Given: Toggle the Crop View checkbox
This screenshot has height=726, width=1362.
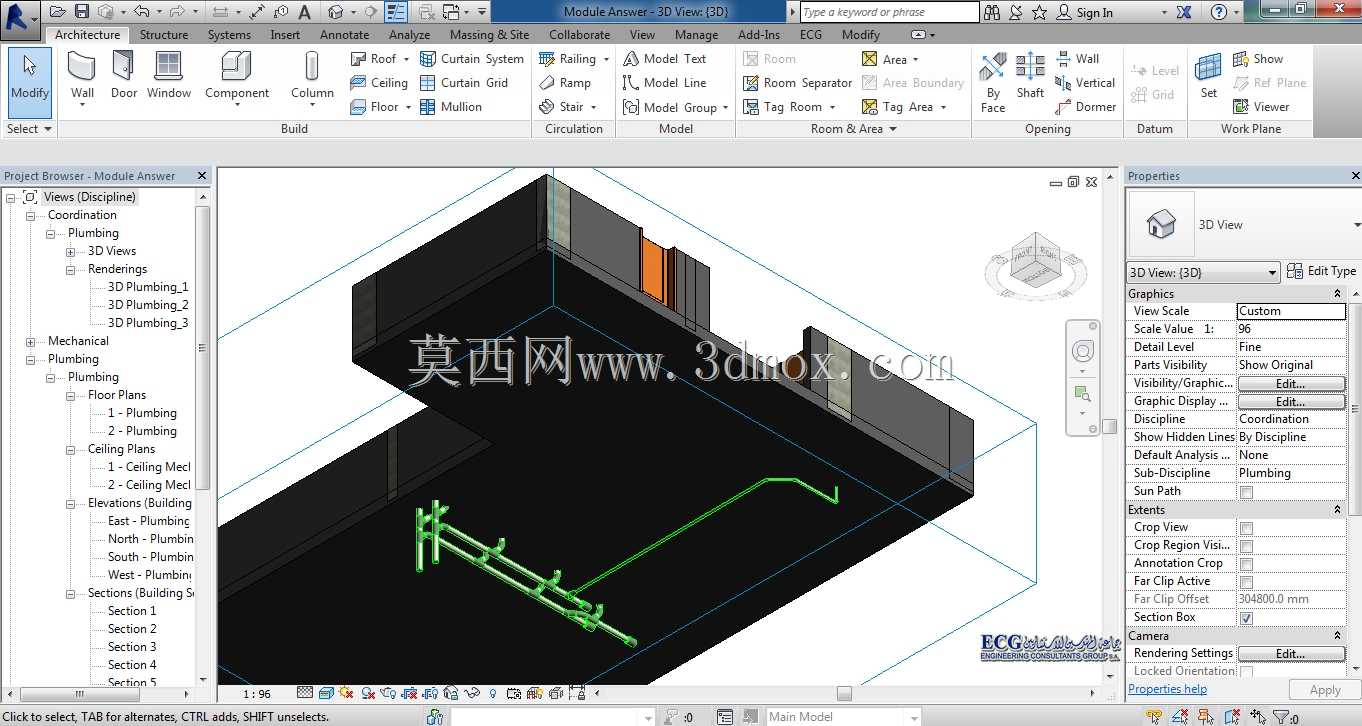Looking at the screenshot, I should coord(1246,528).
